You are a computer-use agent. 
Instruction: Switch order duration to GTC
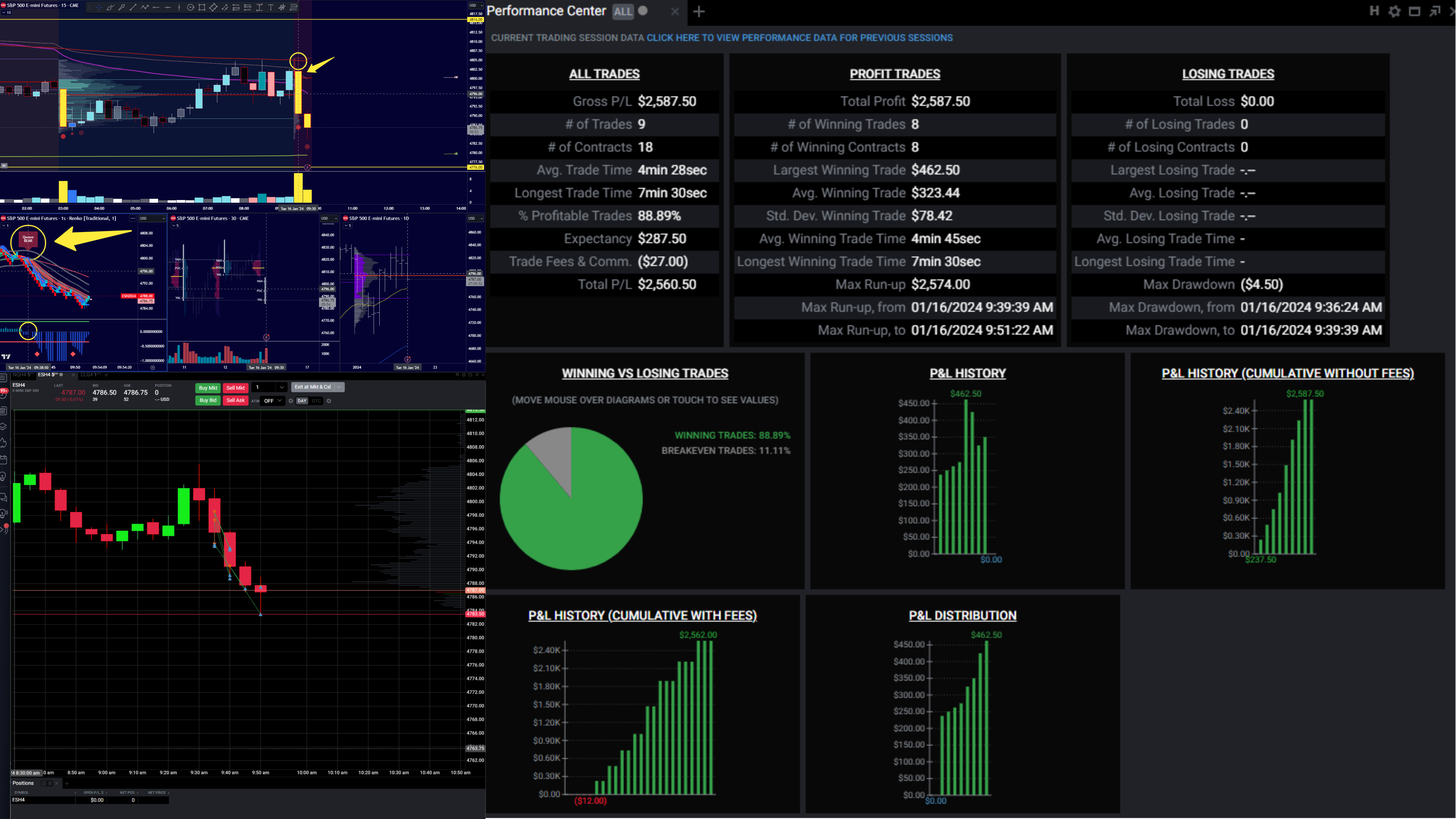coord(316,401)
